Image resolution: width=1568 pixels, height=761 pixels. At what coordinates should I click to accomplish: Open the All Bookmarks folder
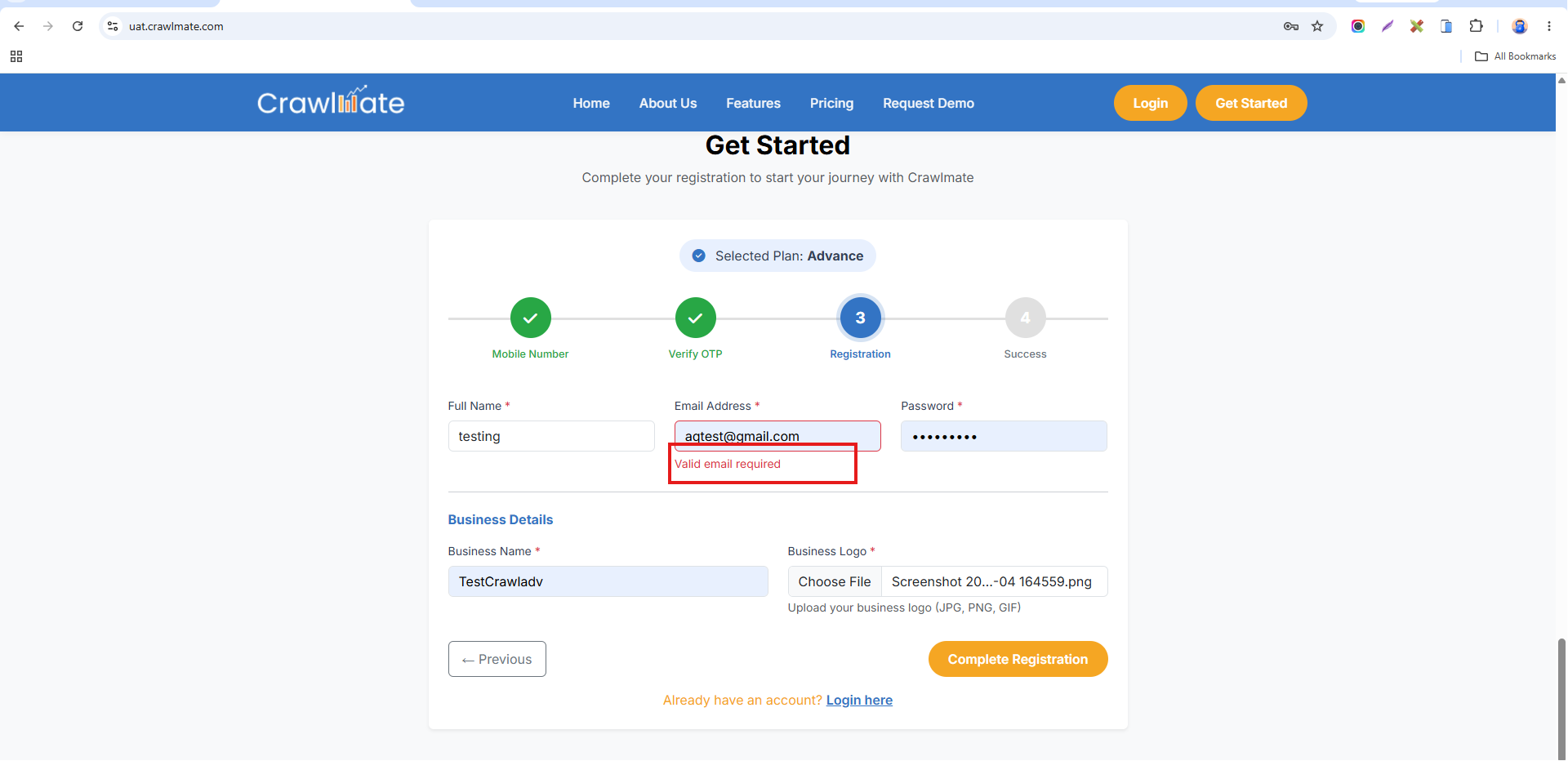click(x=1516, y=56)
